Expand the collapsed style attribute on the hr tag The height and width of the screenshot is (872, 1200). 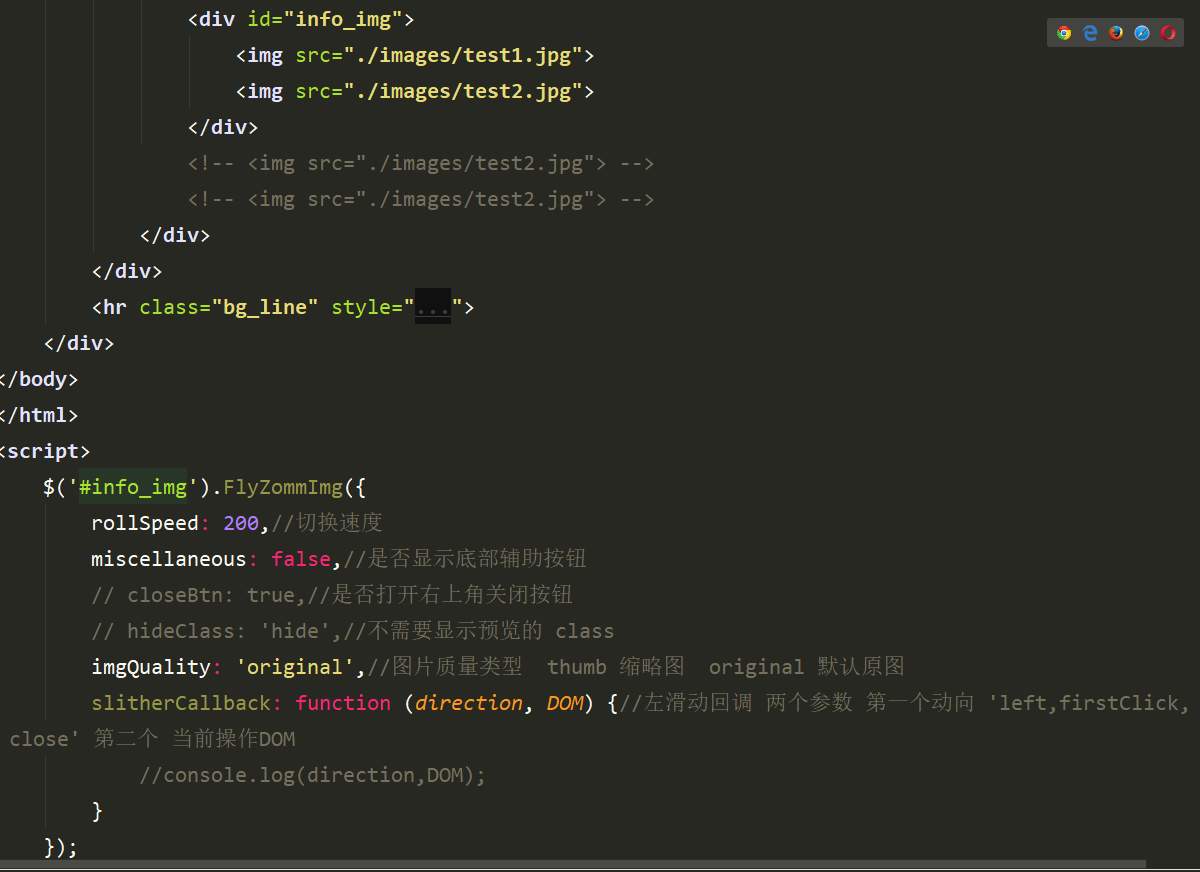pos(432,307)
